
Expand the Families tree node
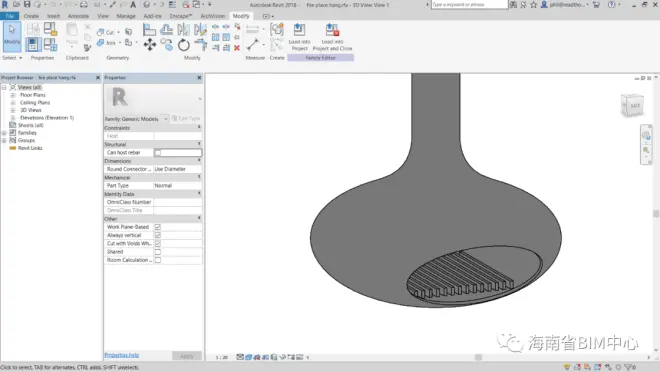tap(4, 133)
